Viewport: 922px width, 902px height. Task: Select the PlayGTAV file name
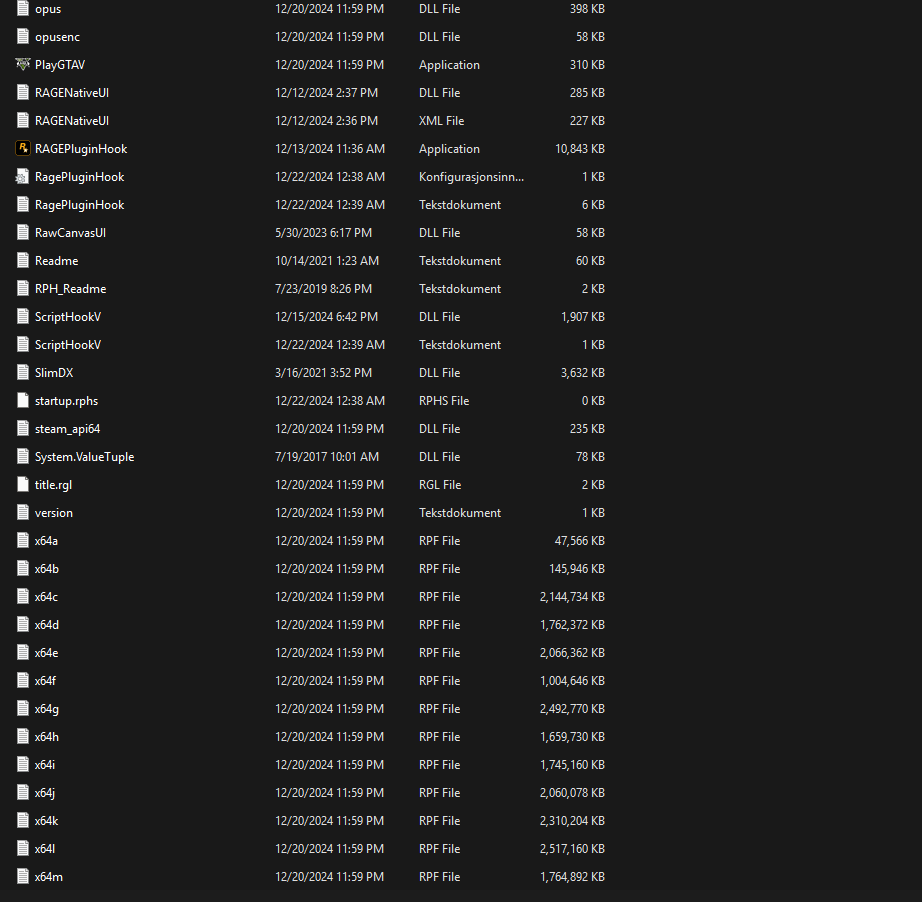click(x=60, y=65)
